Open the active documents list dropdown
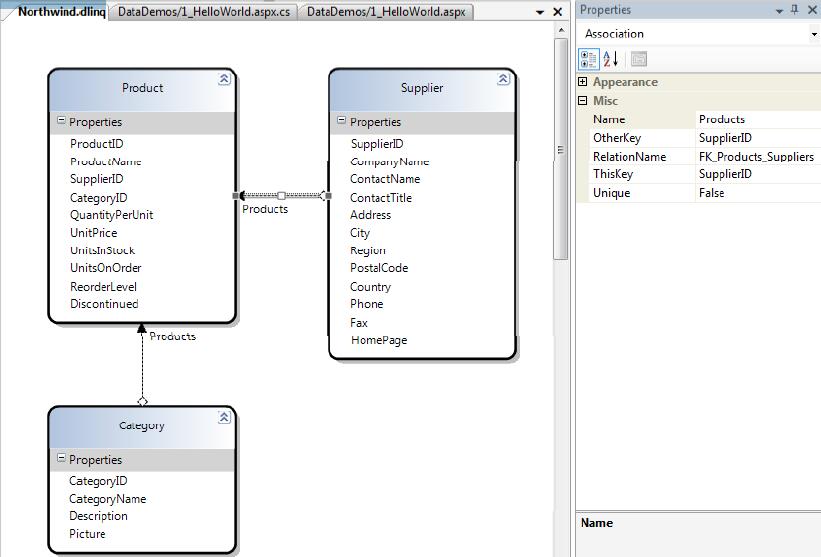 [x=540, y=12]
